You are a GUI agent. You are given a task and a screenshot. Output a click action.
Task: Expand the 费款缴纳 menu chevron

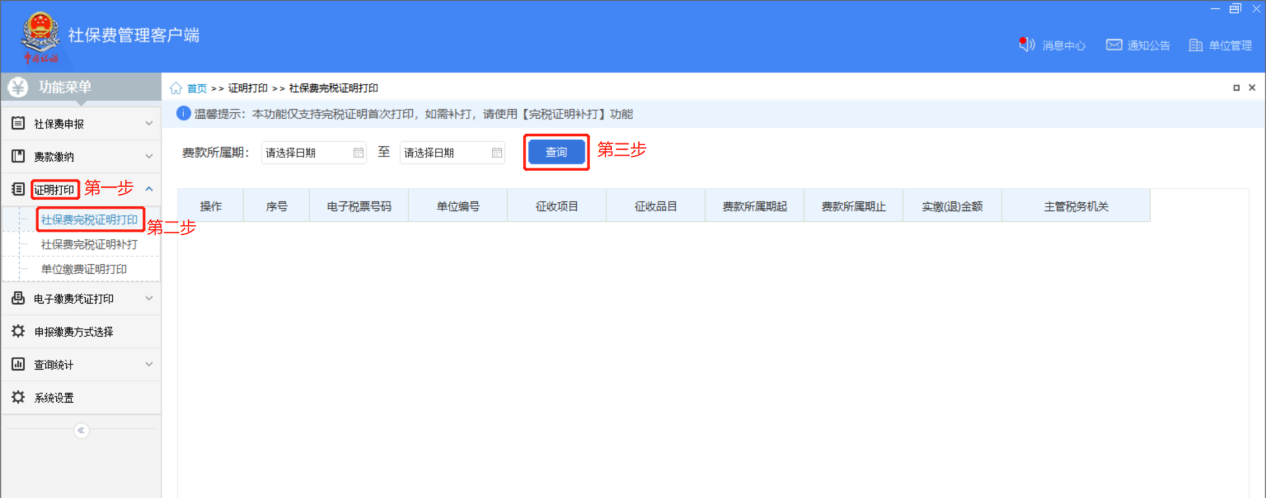click(x=149, y=157)
